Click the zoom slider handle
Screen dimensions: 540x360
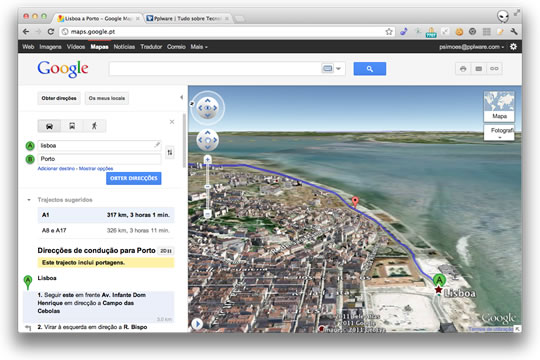click(207, 186)
